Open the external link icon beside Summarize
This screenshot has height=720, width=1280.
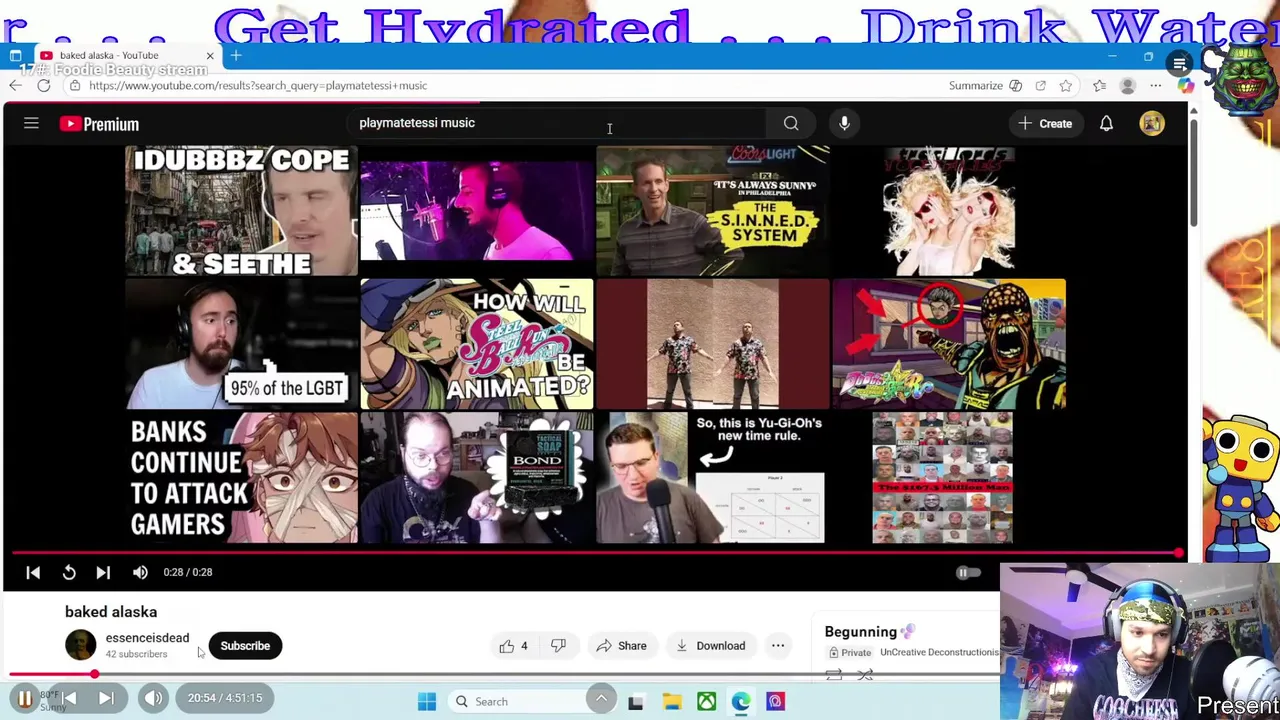point(1040,86)
